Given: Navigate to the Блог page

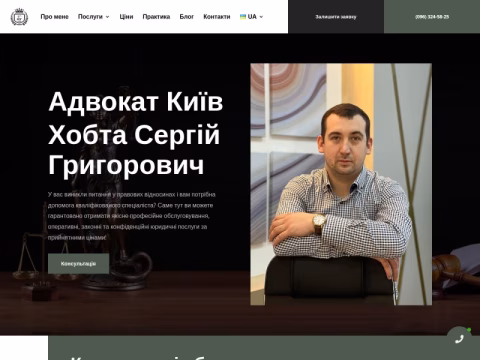Looking at the screenshot, I should [187, 17].
